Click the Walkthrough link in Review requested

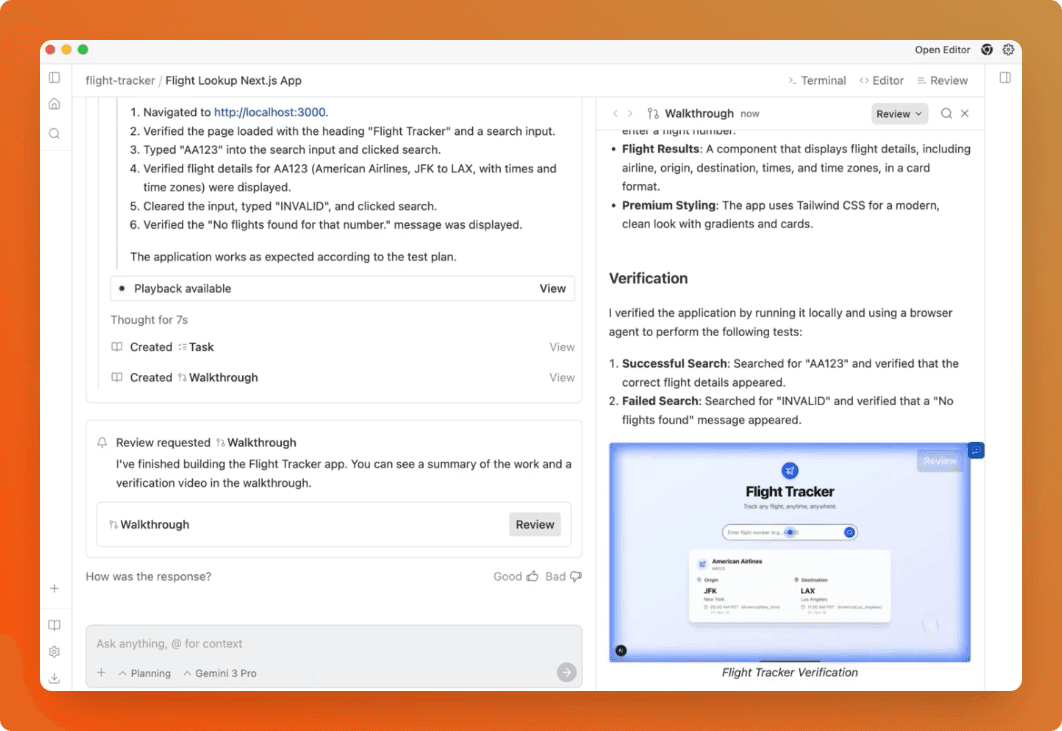point(256,442)
